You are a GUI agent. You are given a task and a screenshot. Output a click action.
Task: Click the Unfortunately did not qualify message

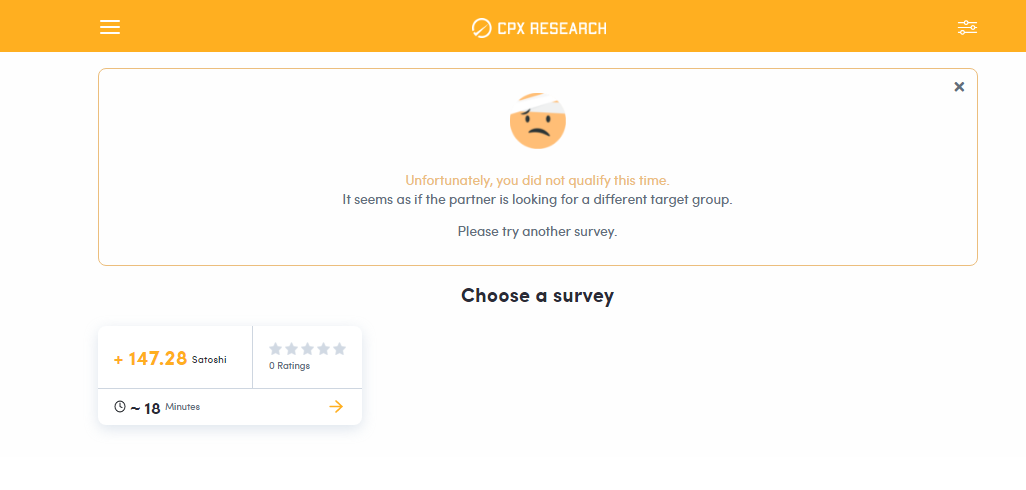[537, 180]
